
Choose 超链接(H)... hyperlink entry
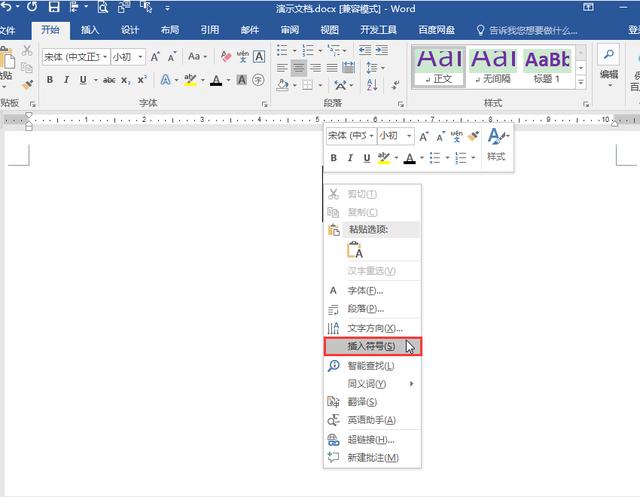coord(370,439)
